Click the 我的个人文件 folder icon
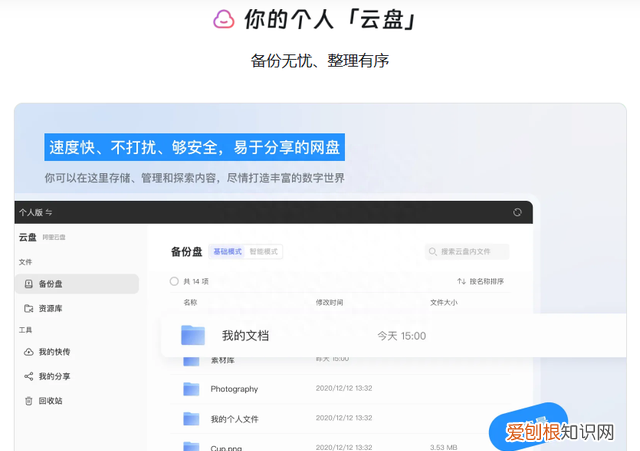The image size is (640, 451). (x=191, y=419)
